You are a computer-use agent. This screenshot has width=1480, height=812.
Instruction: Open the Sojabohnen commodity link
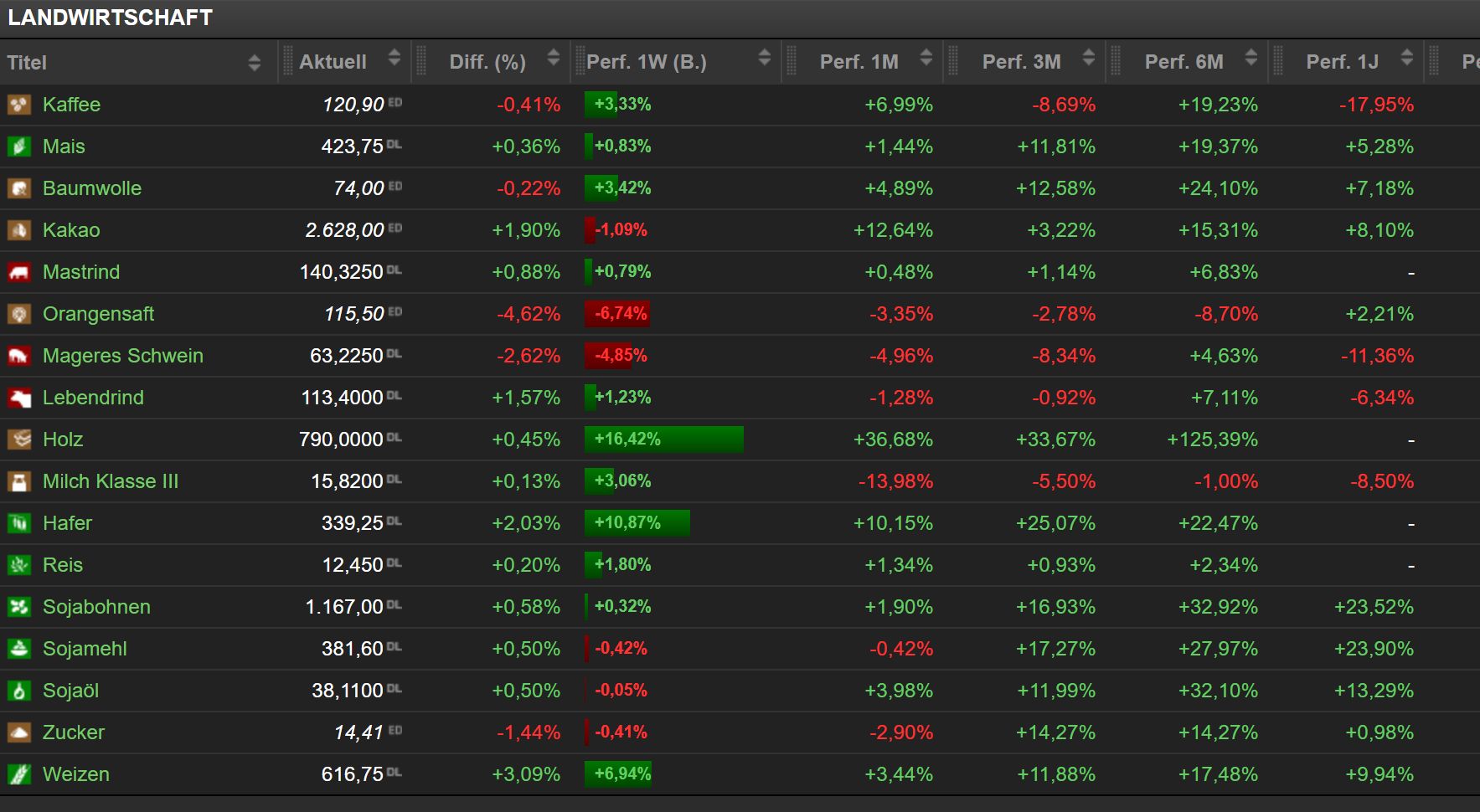pyautogui.click(x=96, y=607)
